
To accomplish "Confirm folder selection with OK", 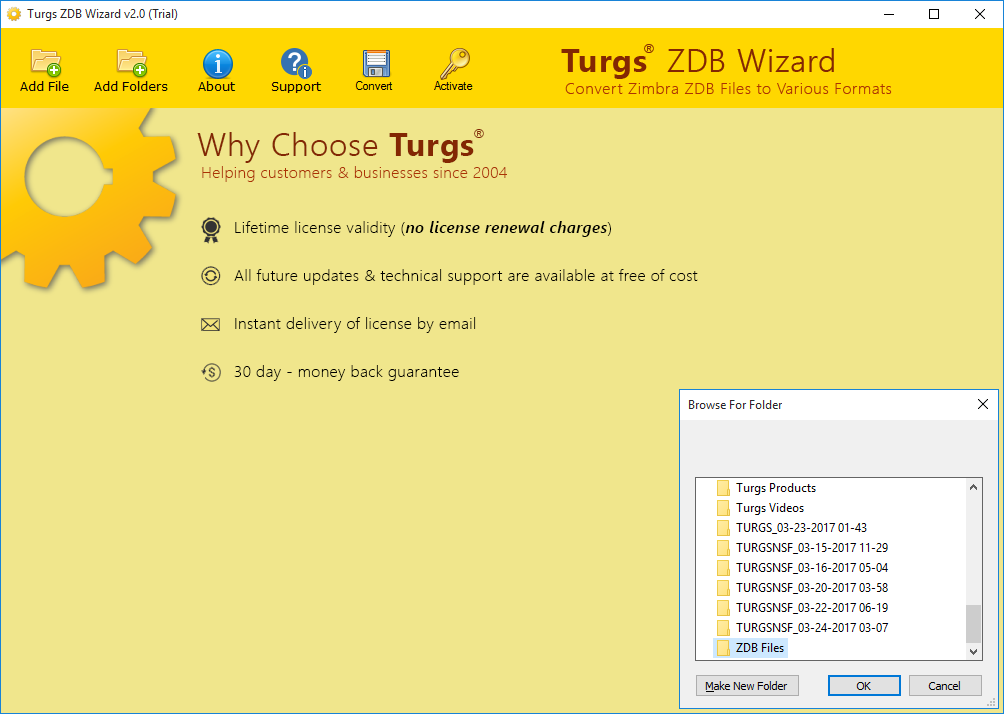I will point(864,686).
